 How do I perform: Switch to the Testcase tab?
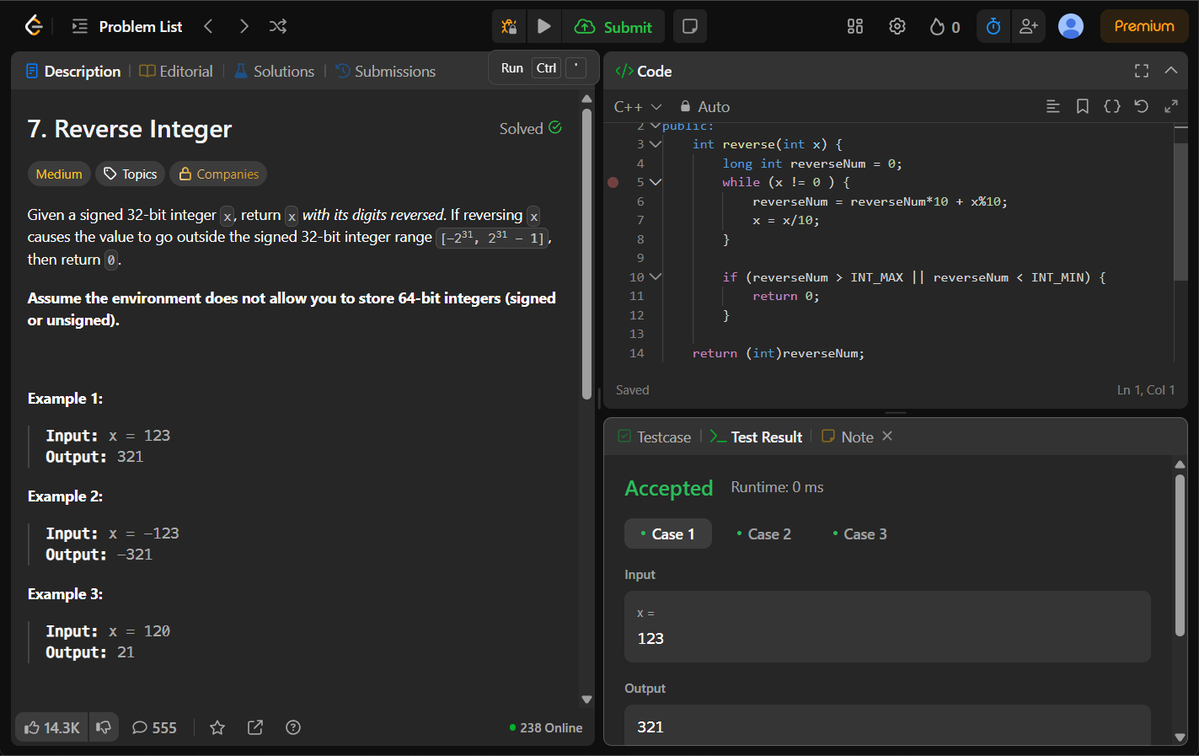tap(655, 437)
